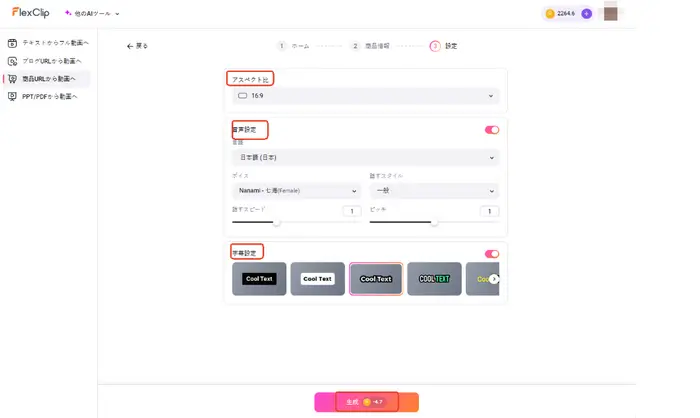The height and width of the screenshot is (418, 700).
Task: Click the PPT/PDF to video icon
Action: click(12, 97)
